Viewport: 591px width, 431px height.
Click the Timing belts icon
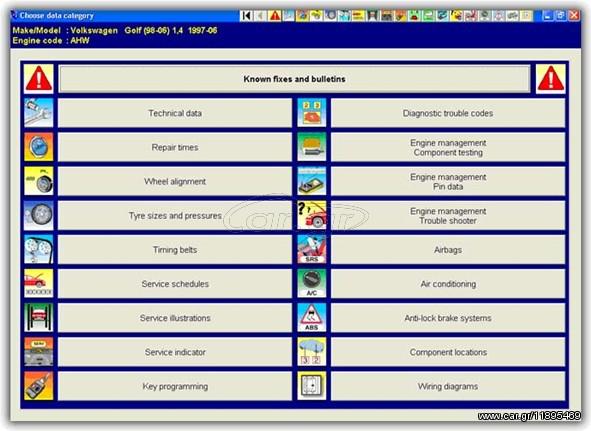(38, 250)
